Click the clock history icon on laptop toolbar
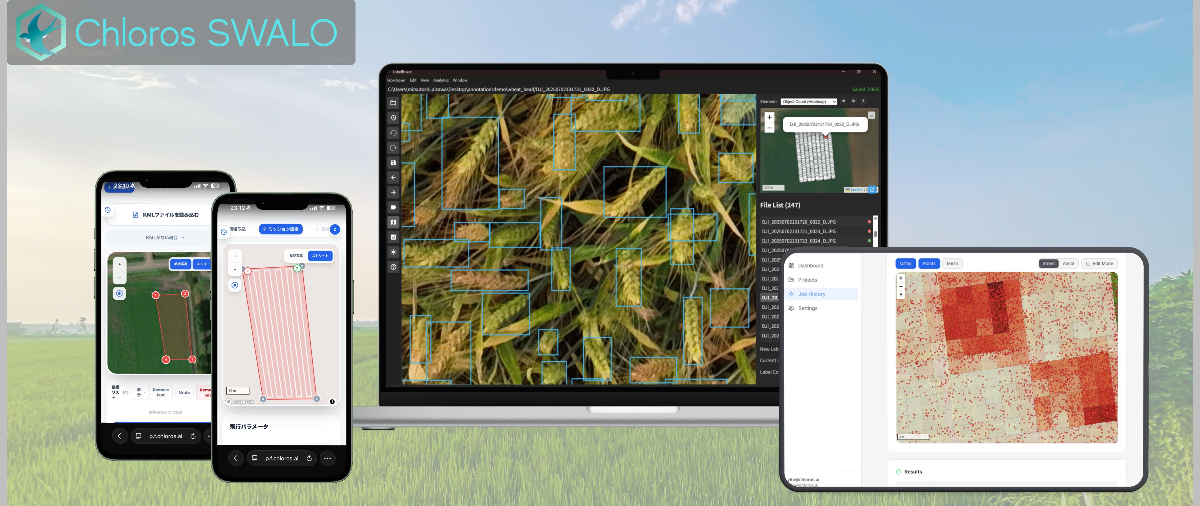The image size is (1200, 506). click(393, 117)
